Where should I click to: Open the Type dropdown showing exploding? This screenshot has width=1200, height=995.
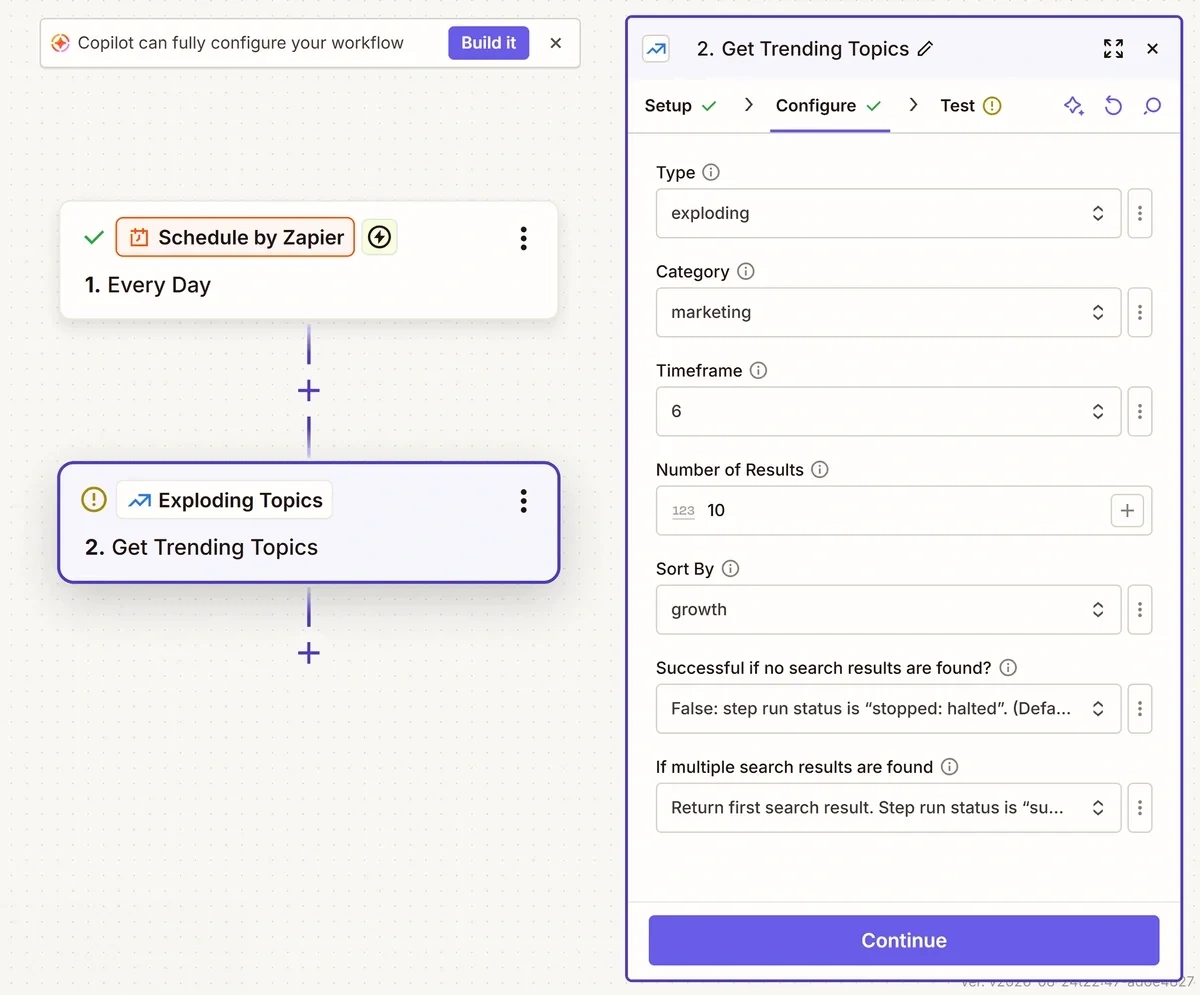(888, 213)
